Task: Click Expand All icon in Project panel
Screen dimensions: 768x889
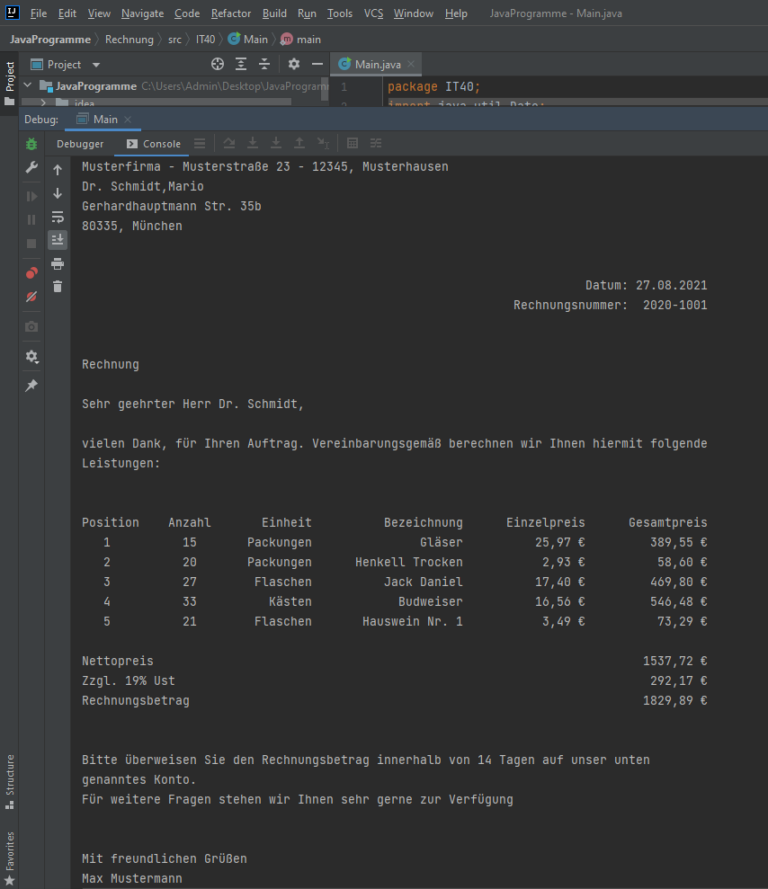Action: [x=241, y=64]
